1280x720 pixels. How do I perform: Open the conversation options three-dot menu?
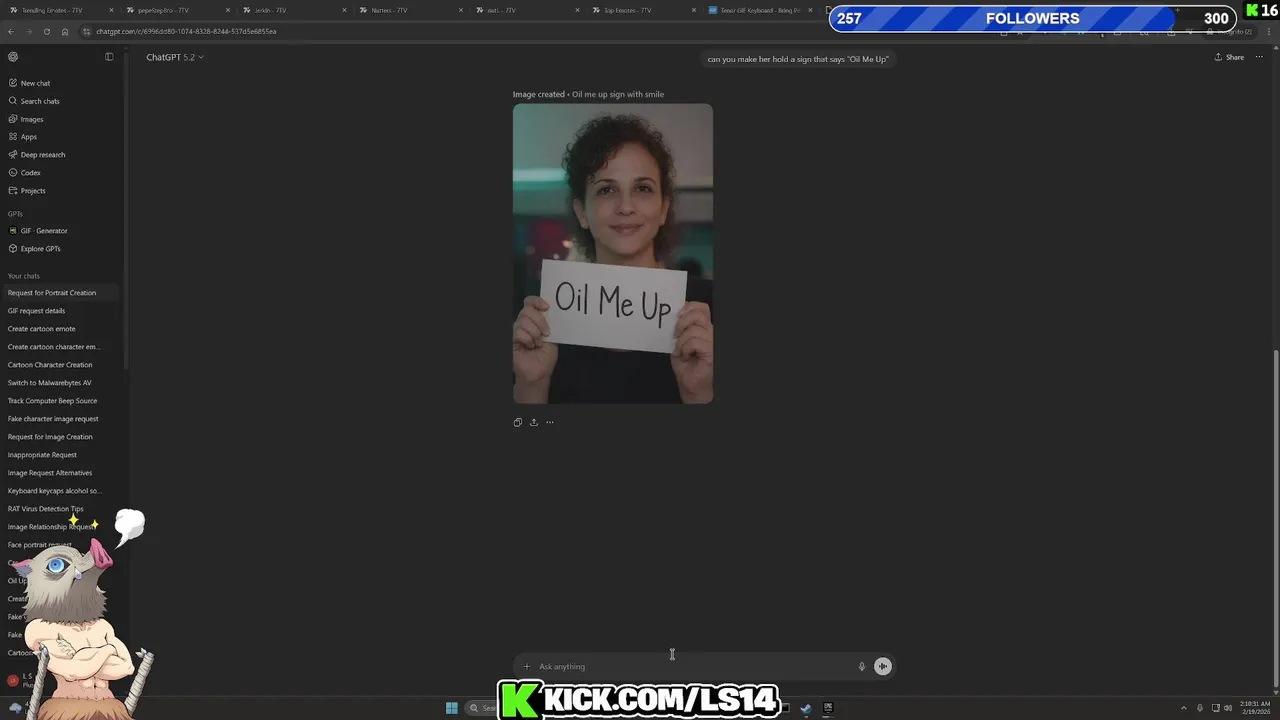(x=1259, y=57)
